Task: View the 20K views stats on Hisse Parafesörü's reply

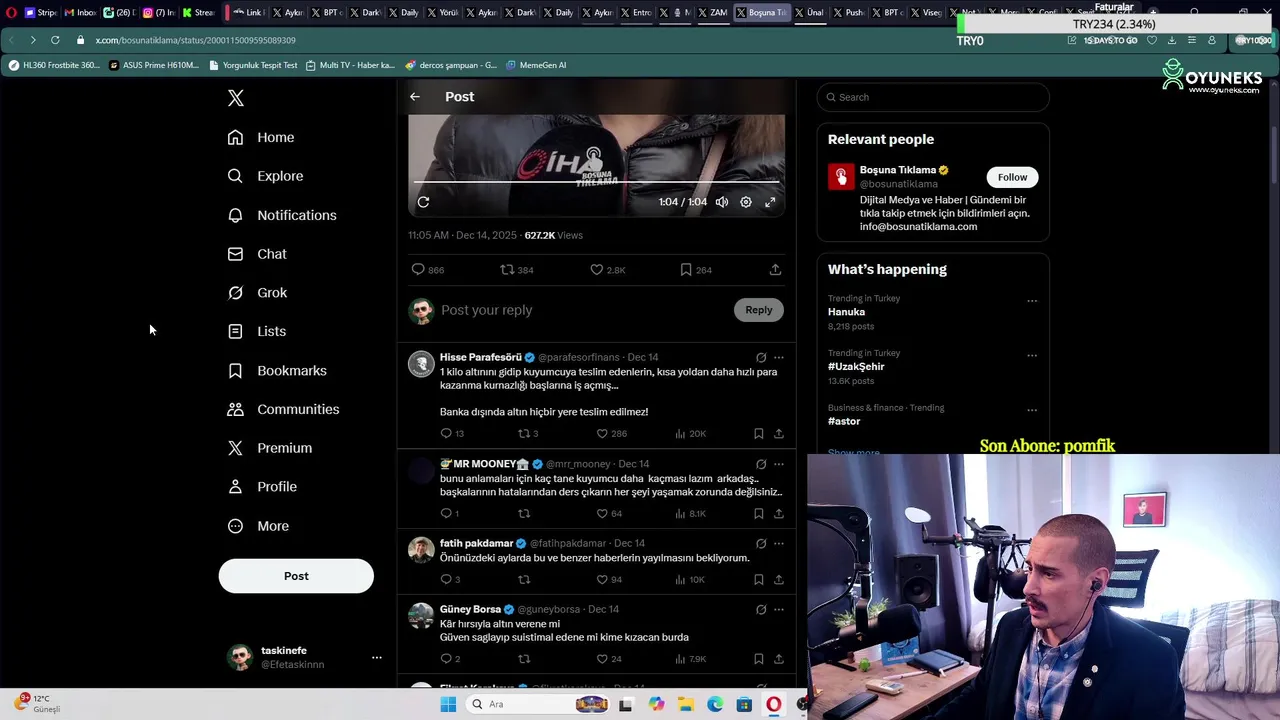Action: [691, 434]
